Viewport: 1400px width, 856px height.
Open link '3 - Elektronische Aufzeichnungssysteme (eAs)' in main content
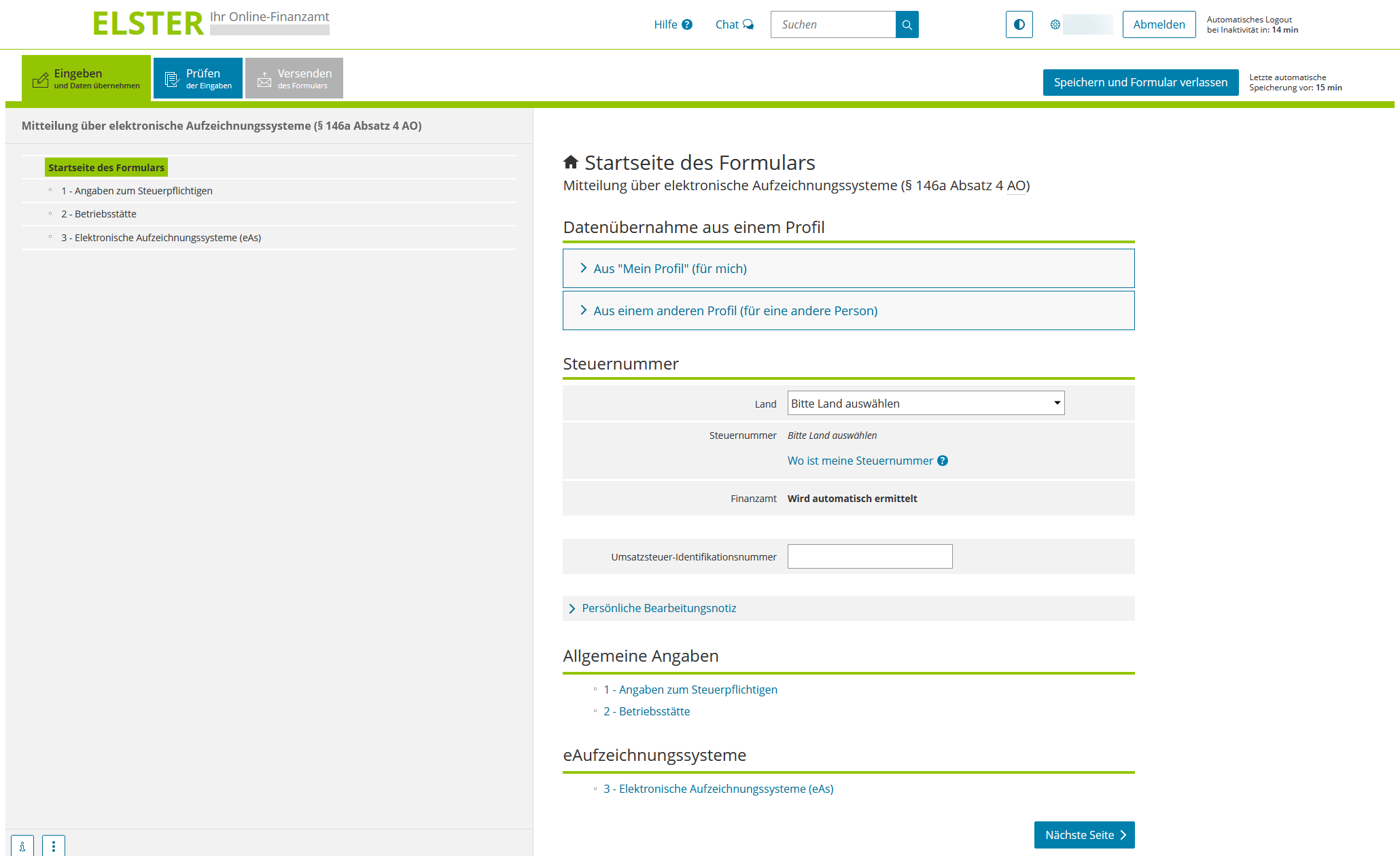pos(718,789)
